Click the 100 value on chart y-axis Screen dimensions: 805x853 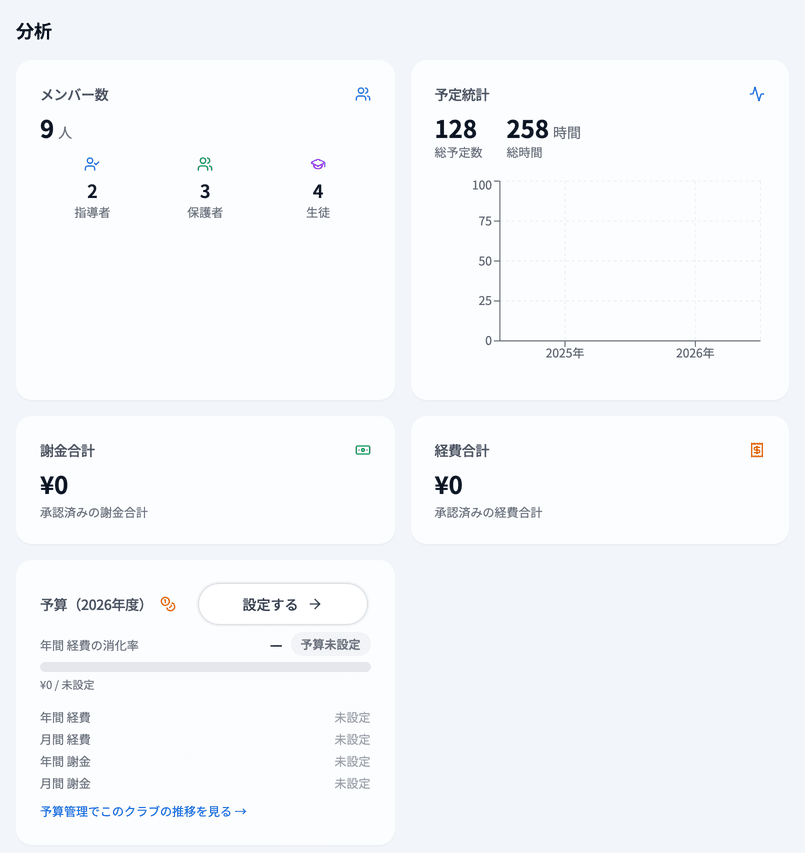pos(482,185)
